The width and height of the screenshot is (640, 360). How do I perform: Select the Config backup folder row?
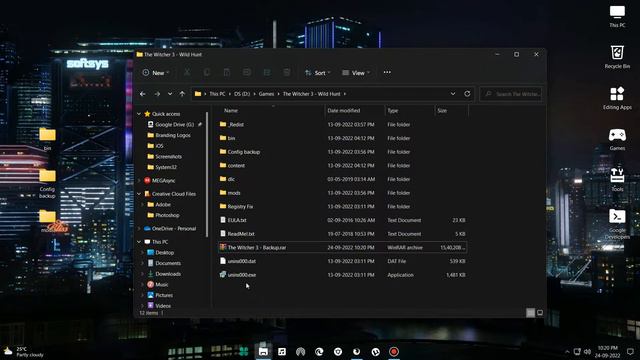pos(343,152)
